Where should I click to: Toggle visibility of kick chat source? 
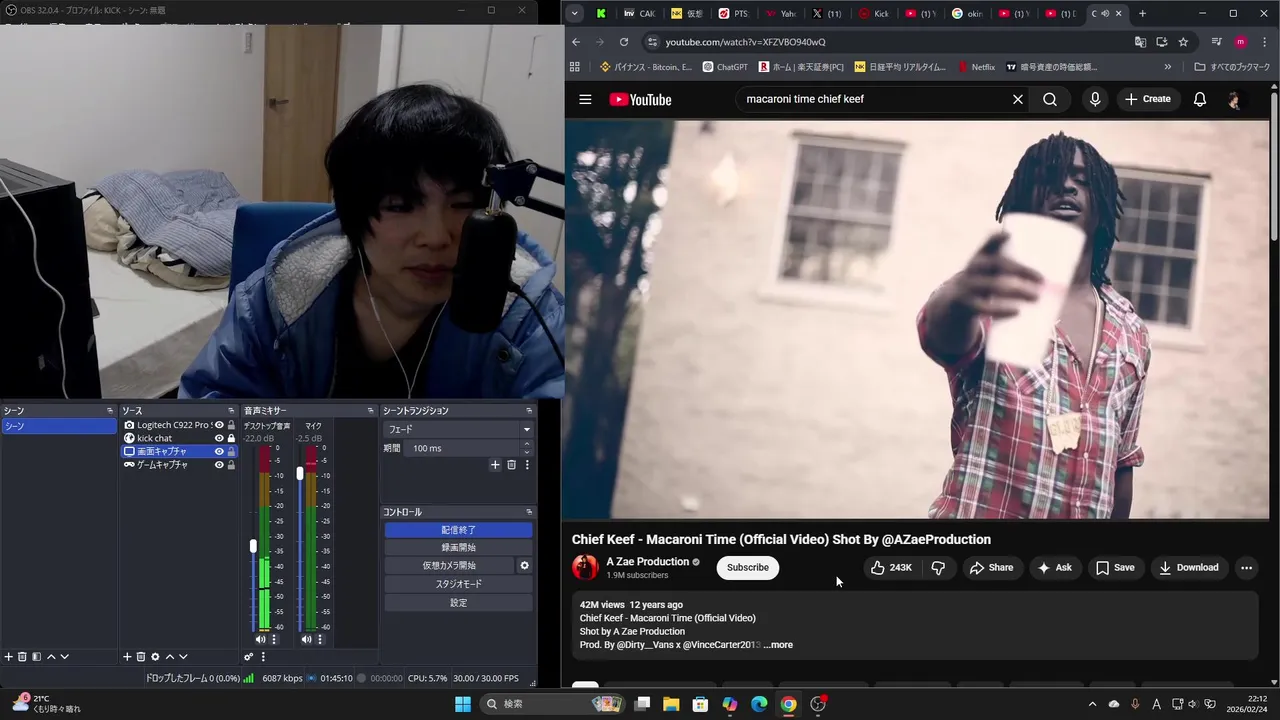pos(219,438)
